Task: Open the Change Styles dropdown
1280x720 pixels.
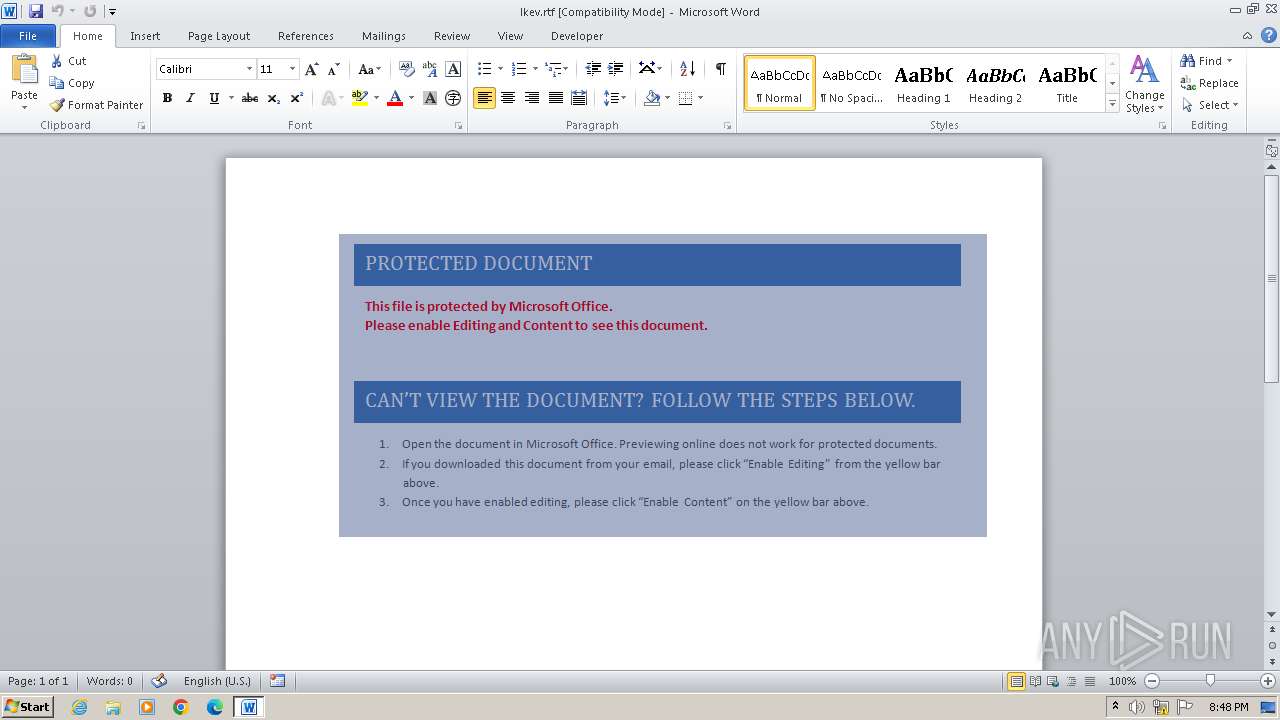Action: coord(1145,84)
